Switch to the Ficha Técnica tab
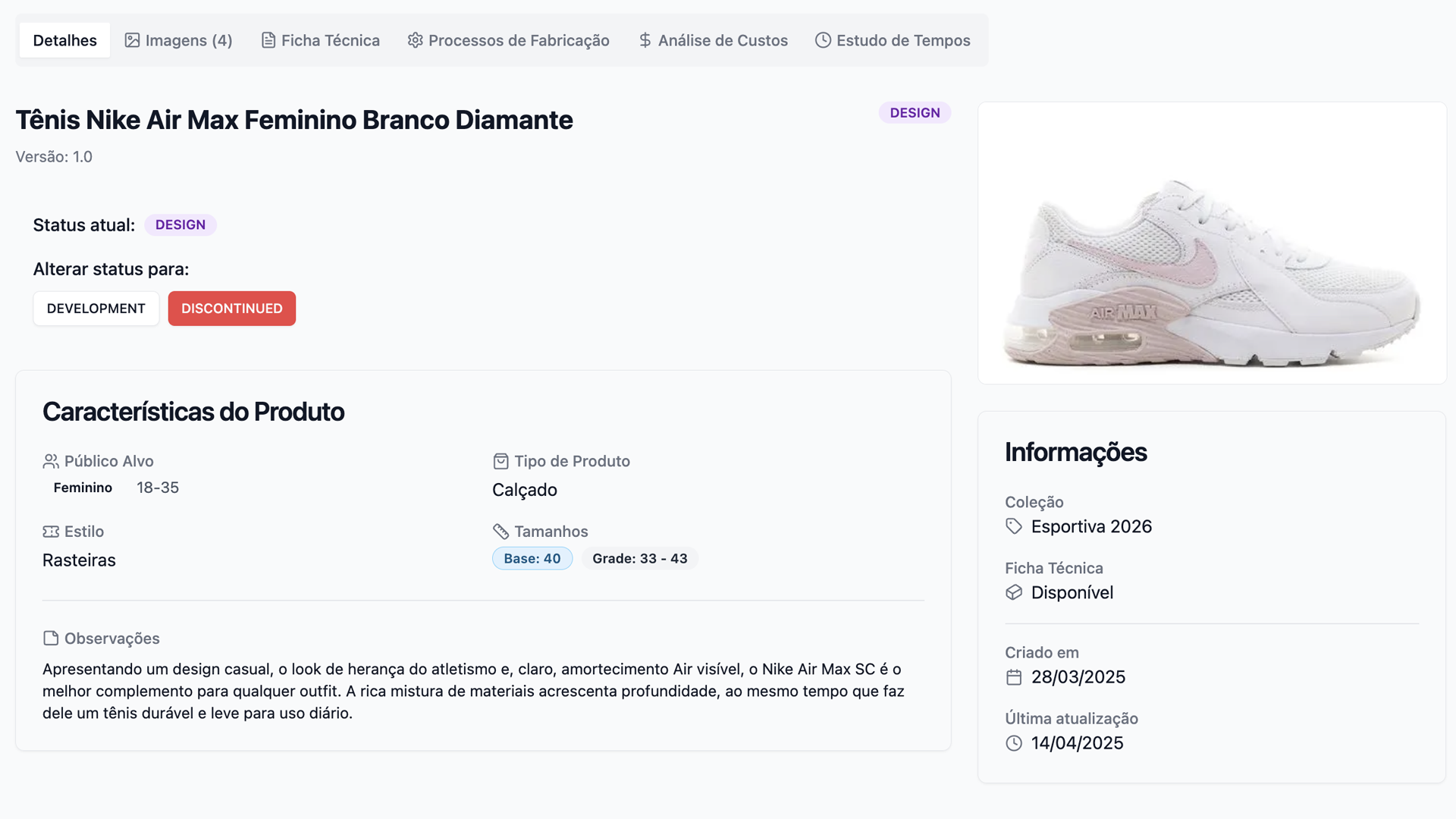1456x819 pixels. coord(319,39)
